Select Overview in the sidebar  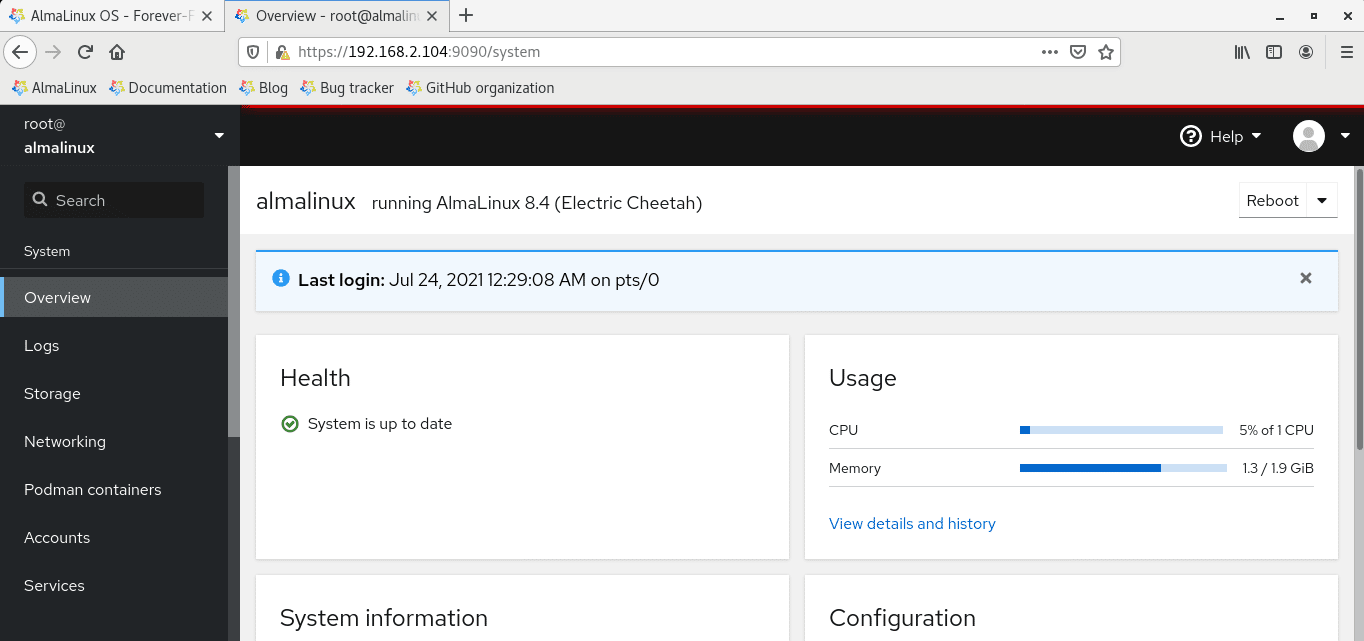click(x=114, y=297)
